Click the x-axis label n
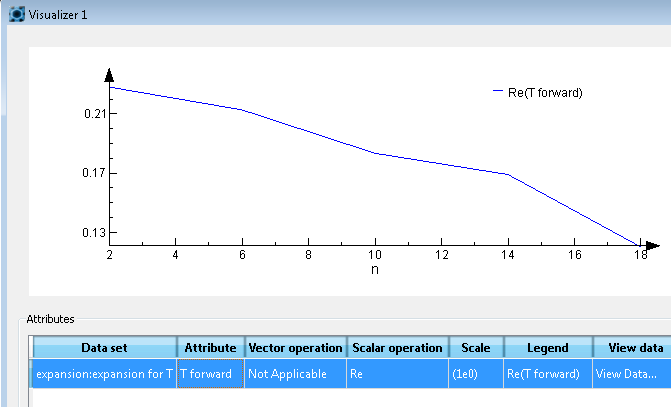 [375, 270]
